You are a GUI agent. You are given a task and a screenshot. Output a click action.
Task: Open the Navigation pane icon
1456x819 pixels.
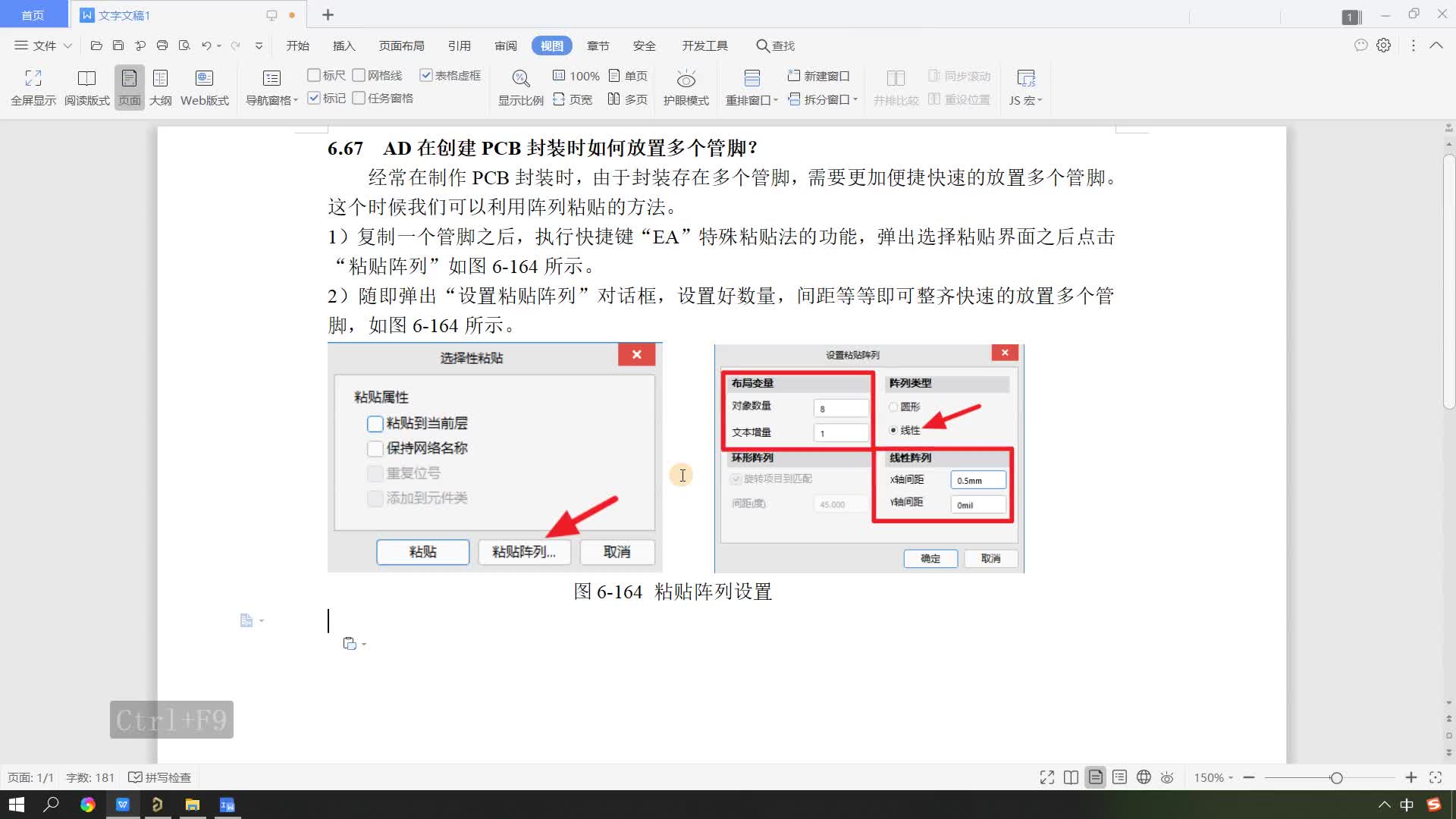point(271,78)
